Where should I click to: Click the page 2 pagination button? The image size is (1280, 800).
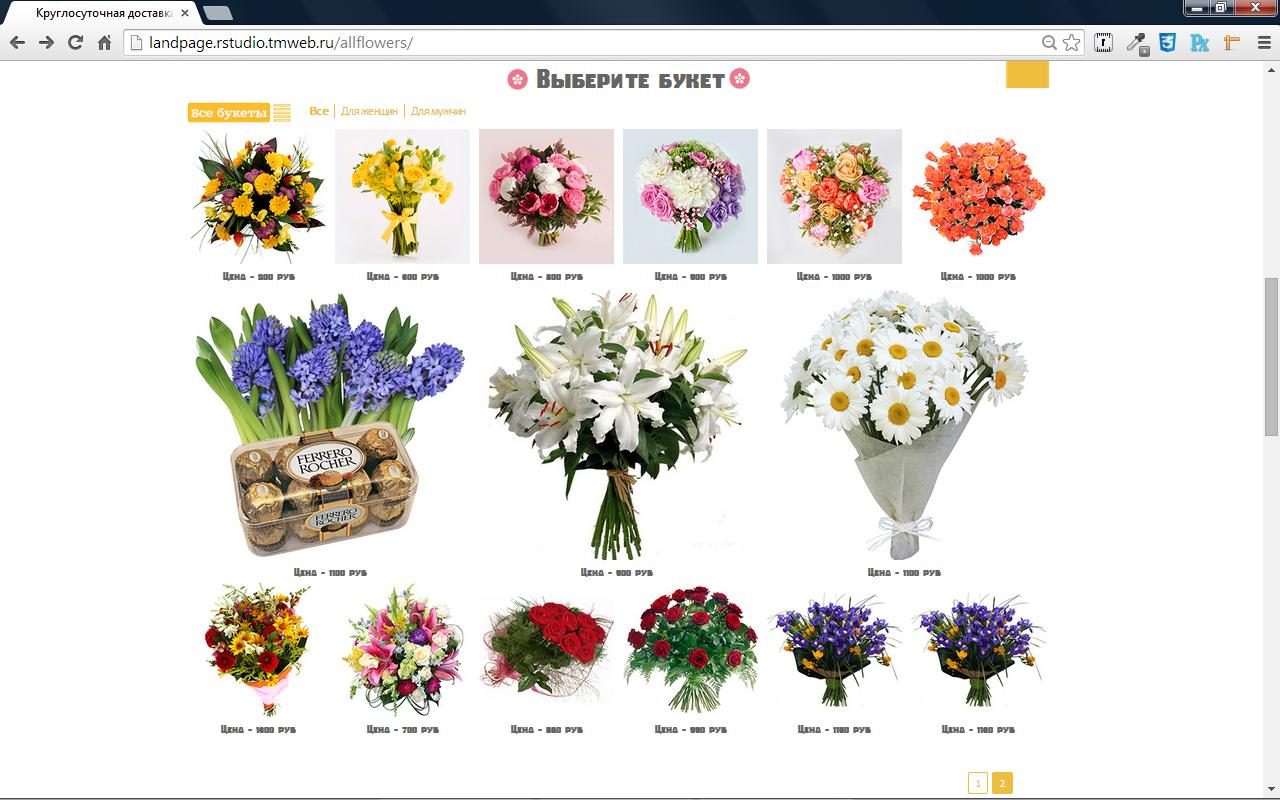coord(1002,783)
